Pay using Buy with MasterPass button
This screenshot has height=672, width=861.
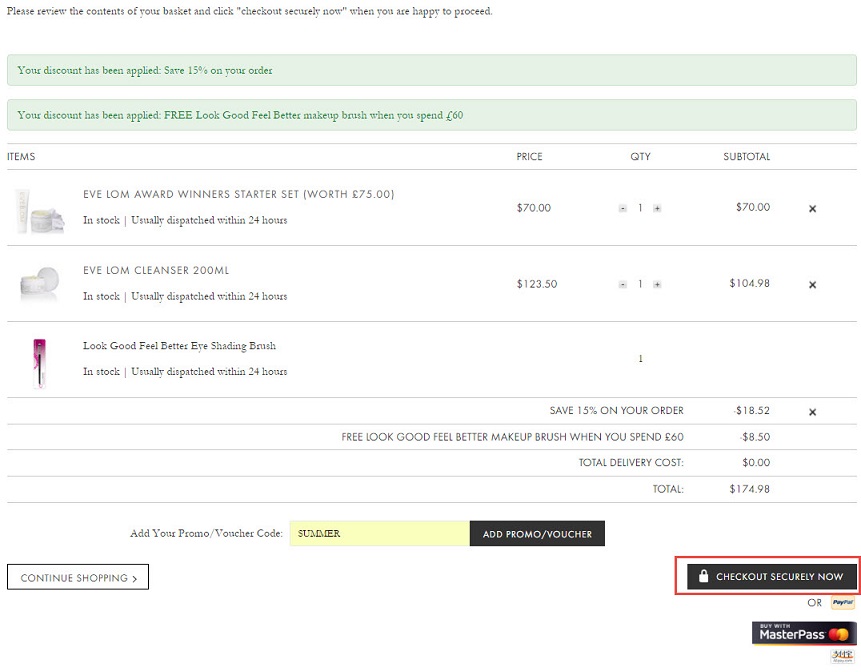[x=804, y=634]
